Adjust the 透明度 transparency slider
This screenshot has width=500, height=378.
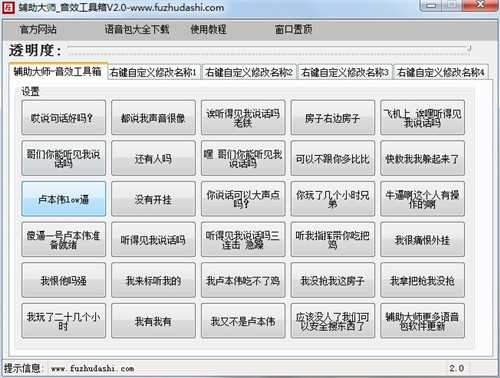click(x=269, y=49)
